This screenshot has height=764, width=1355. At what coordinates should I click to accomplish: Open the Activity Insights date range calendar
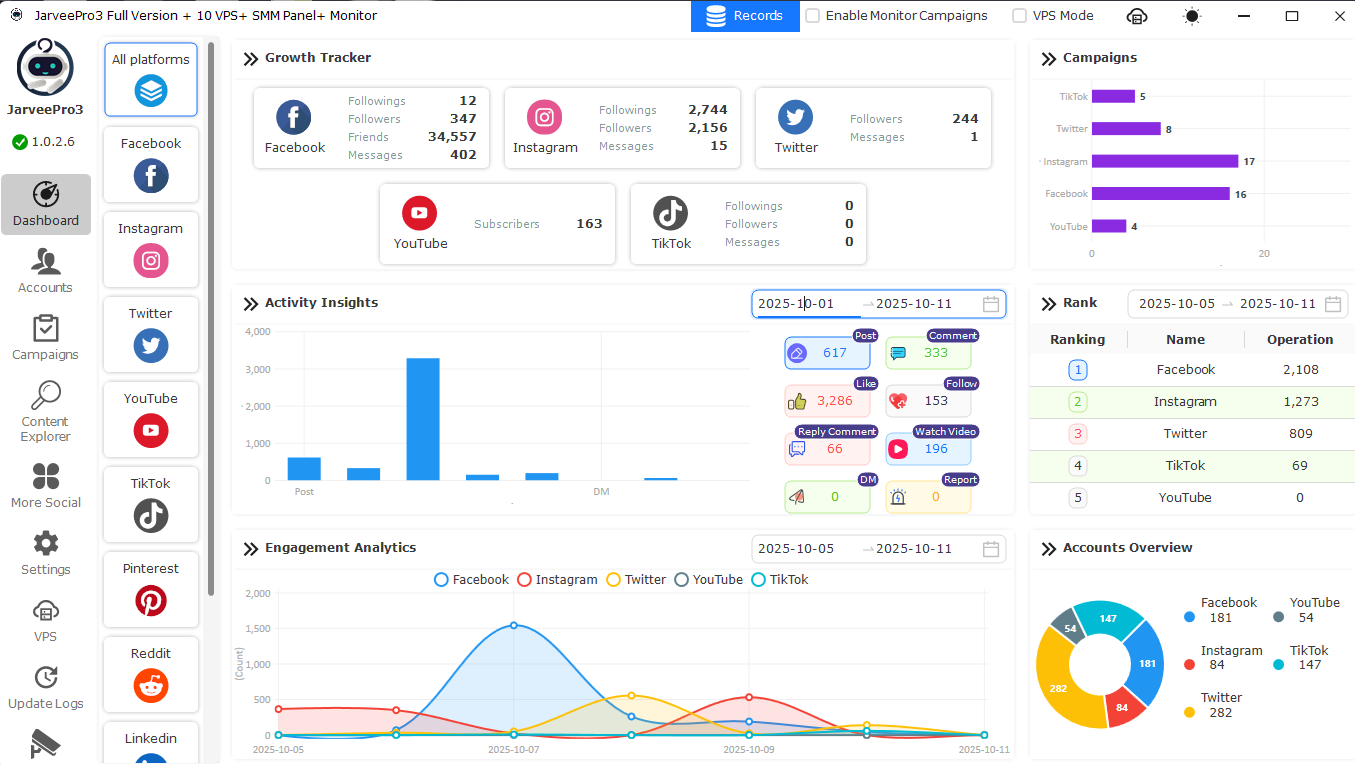tap(991, 304)
